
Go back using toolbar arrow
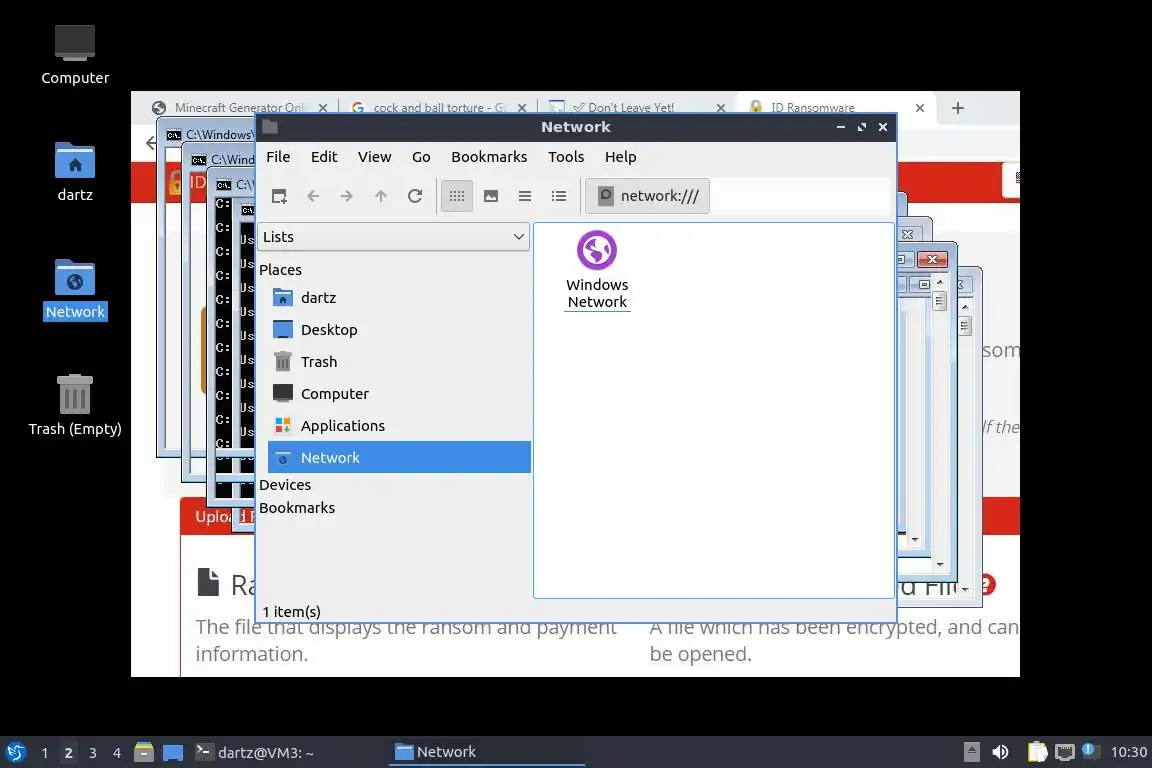[313, 196]
